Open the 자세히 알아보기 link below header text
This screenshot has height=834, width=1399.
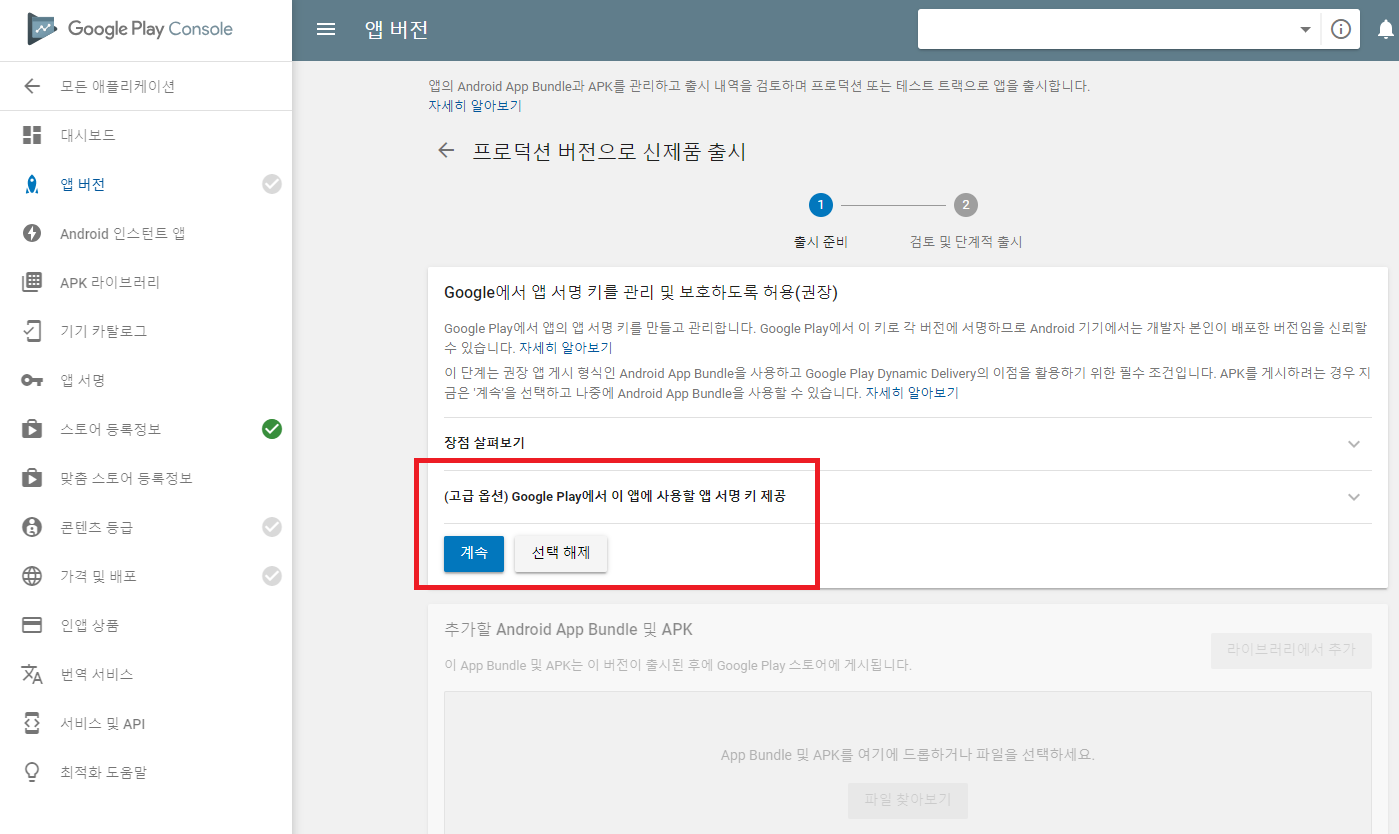click(x=474, y=106)
